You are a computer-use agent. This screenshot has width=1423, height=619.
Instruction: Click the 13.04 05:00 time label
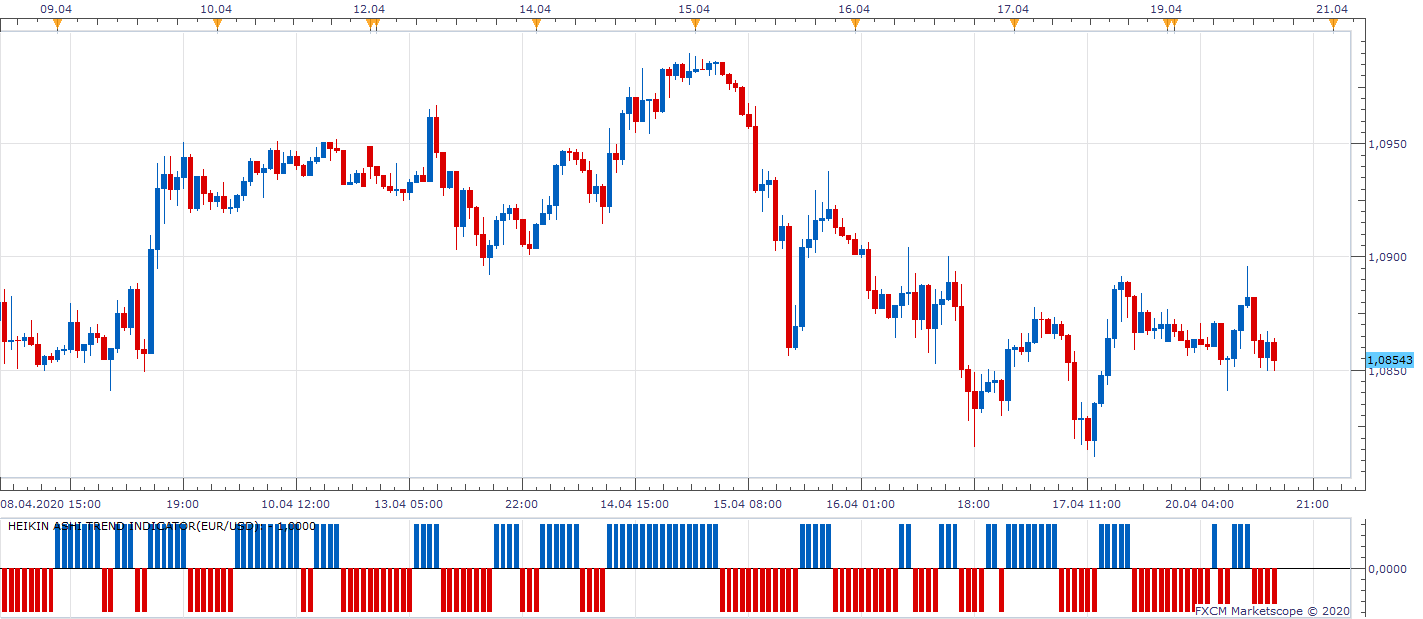[x=409, y=504]
